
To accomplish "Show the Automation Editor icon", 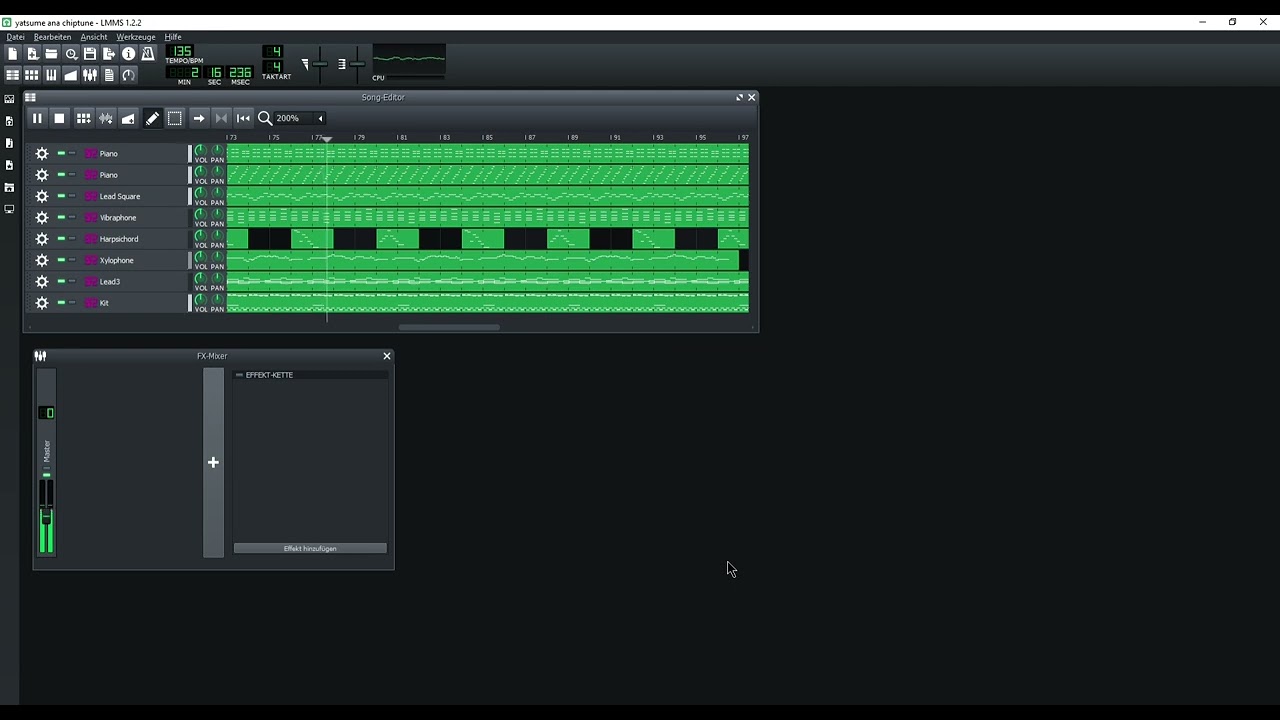I will [x=71, y=75].
